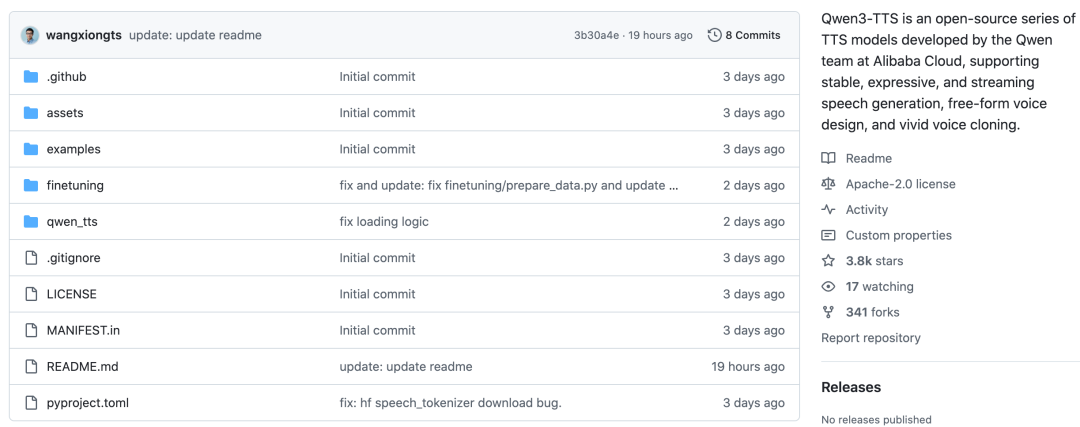Open the finetuning folder
Image resolution: width=1080 pixels, height=427 pixels.
click(x=75, y=185)
